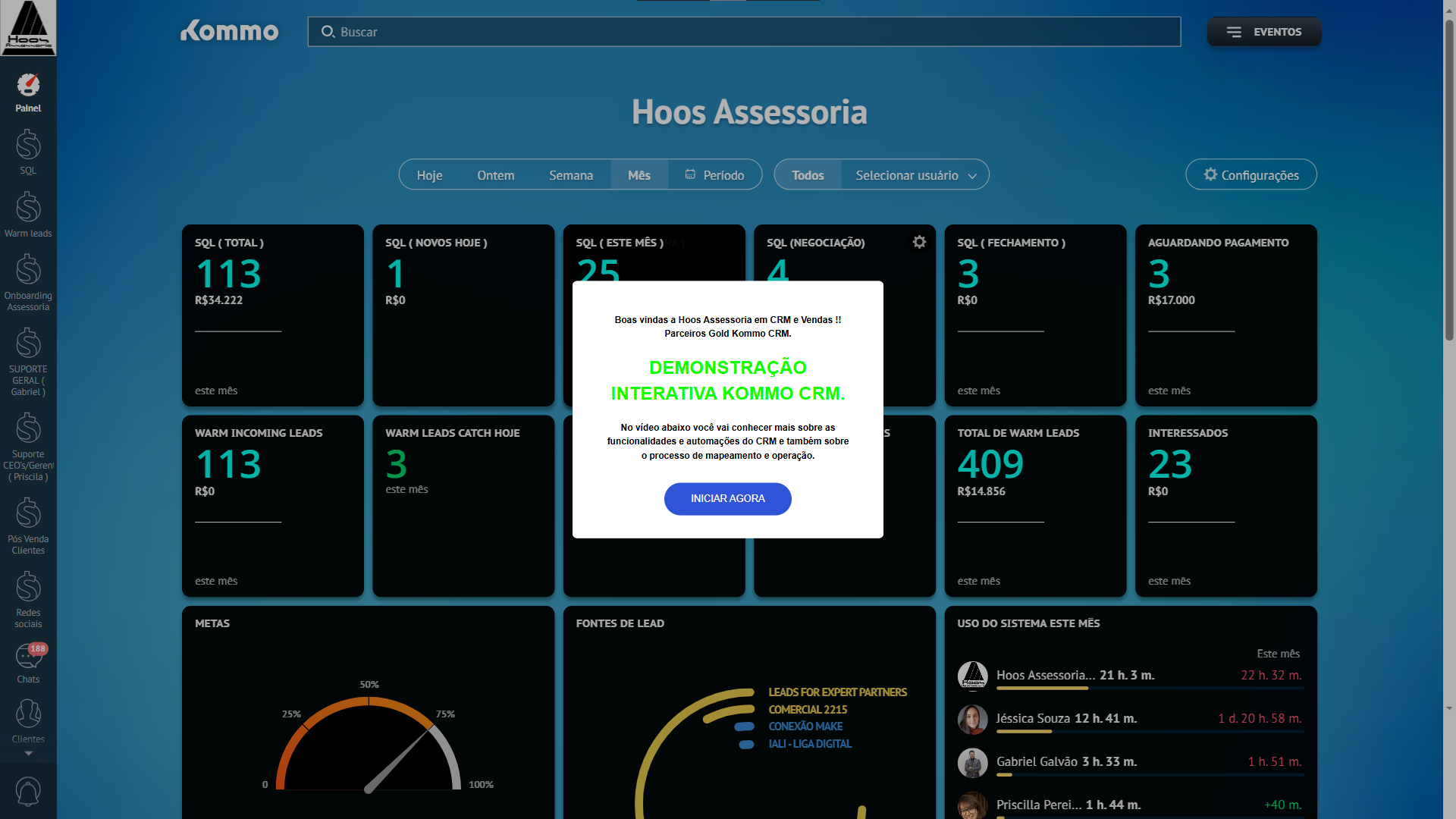Screen dimensions: 1456x819
Task: Click SQL (TOTAL) value 113
Action: [228, 274]
